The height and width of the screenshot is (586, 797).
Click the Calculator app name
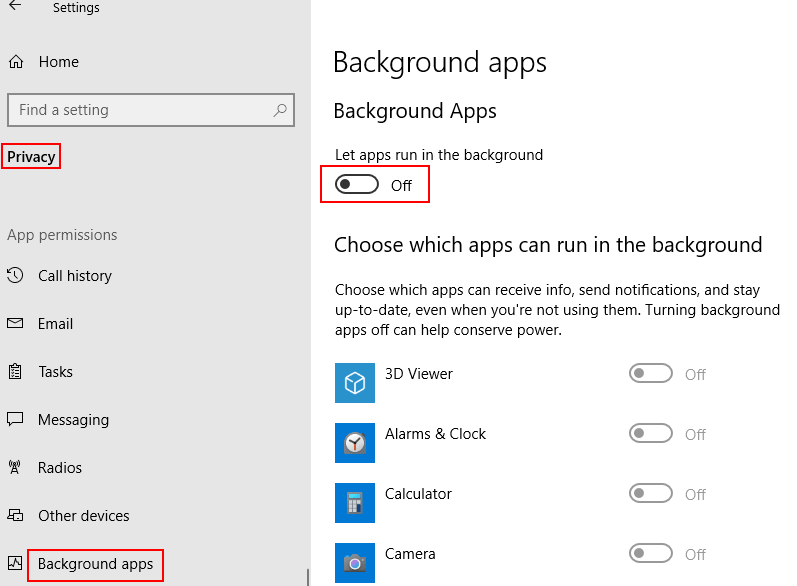coord(418,494)
